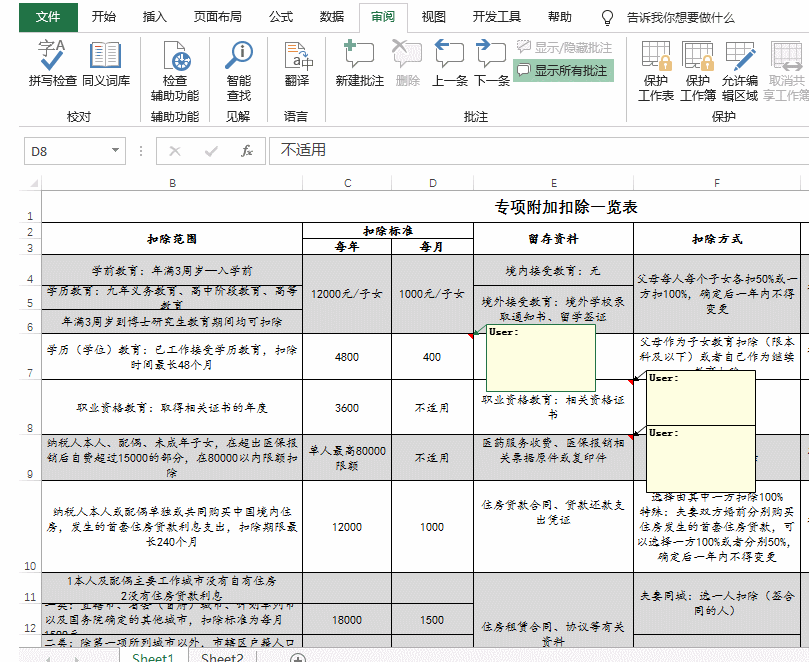Click cell with value 18000
Screen dimensions: 809x662
pos(347,620)
